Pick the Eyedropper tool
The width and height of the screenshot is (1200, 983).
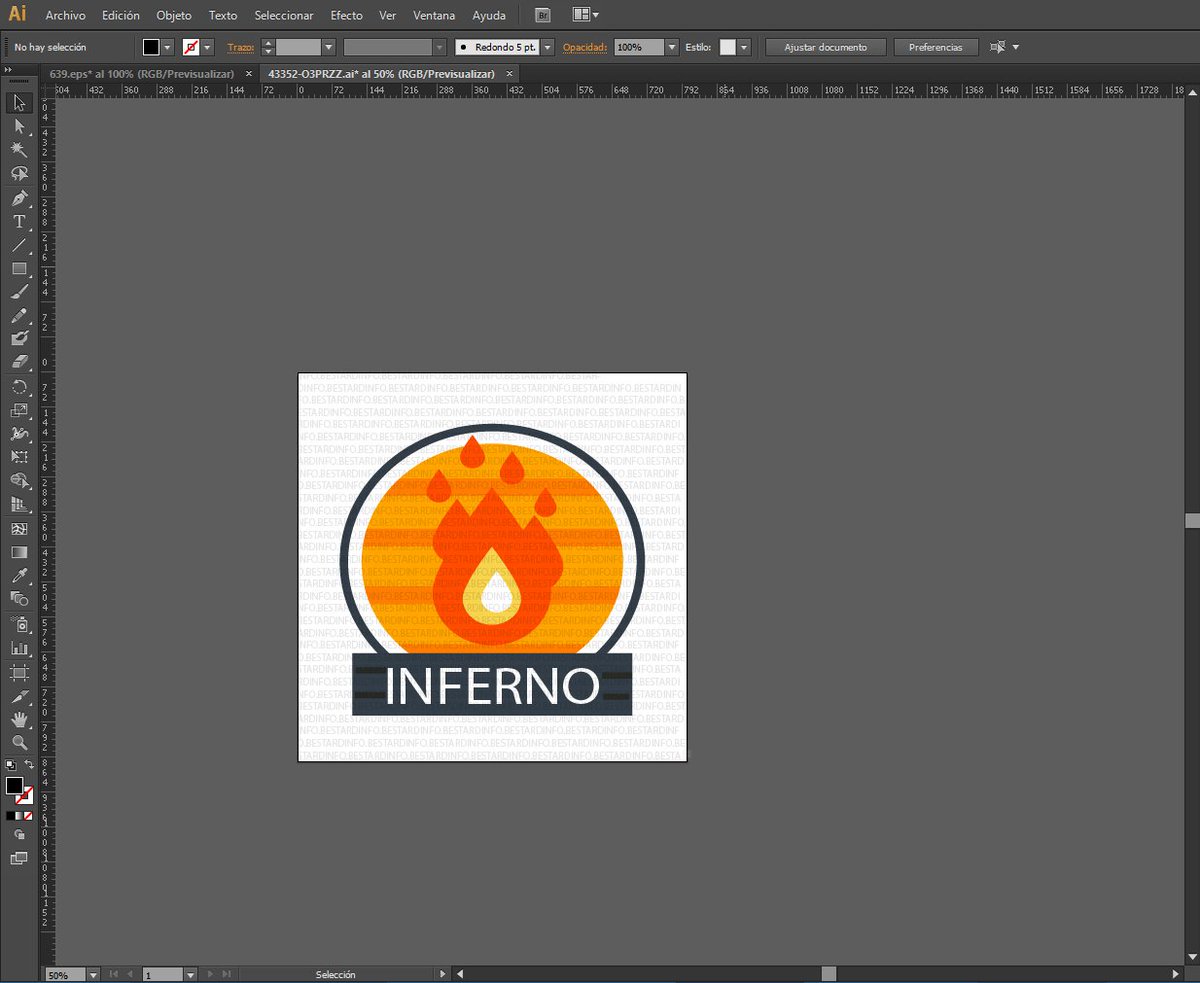click(x=18, y=575)
